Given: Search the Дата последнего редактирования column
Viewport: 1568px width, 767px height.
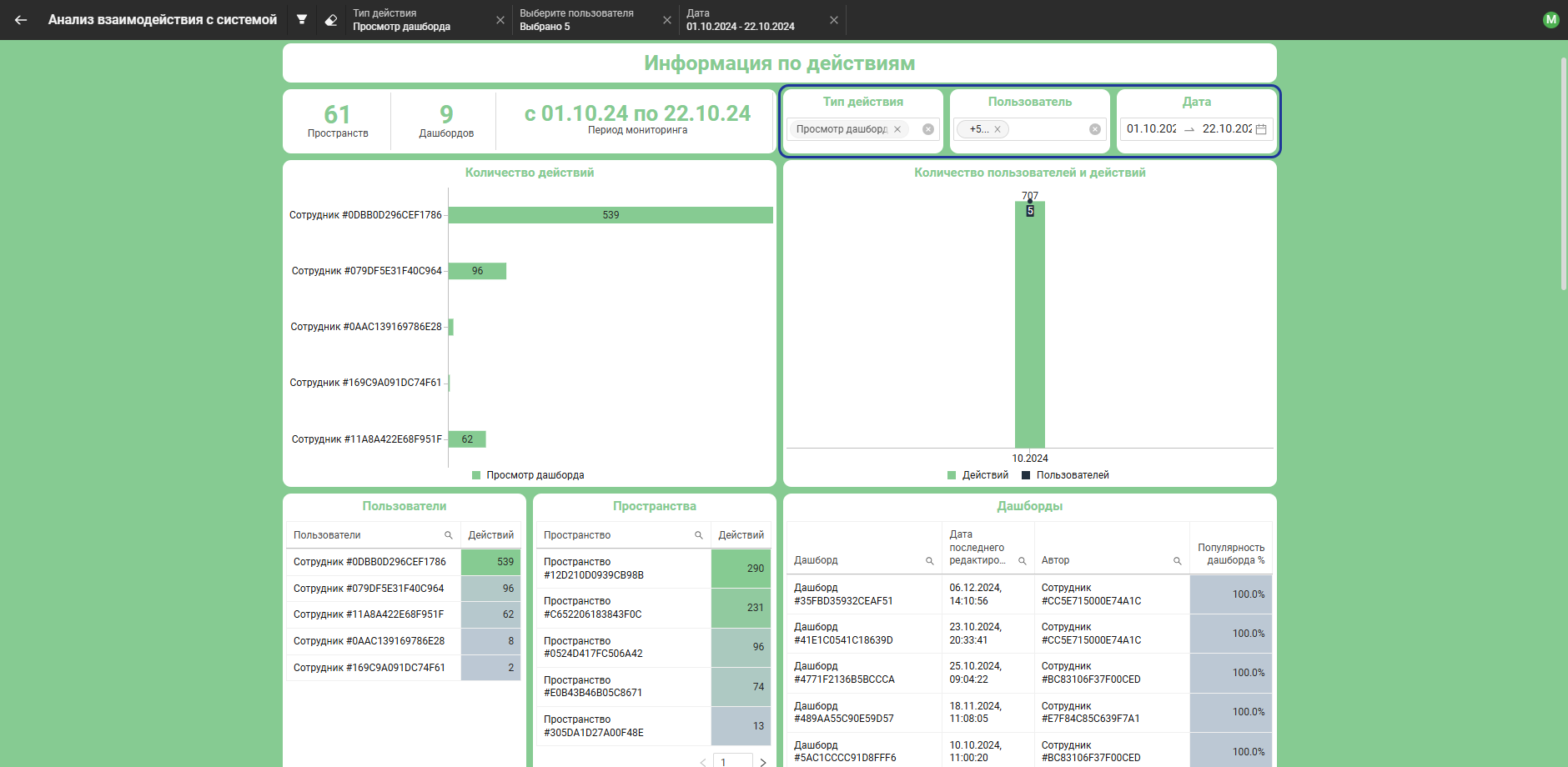Looking at the screenshot, I should (x=1023, y=561).
